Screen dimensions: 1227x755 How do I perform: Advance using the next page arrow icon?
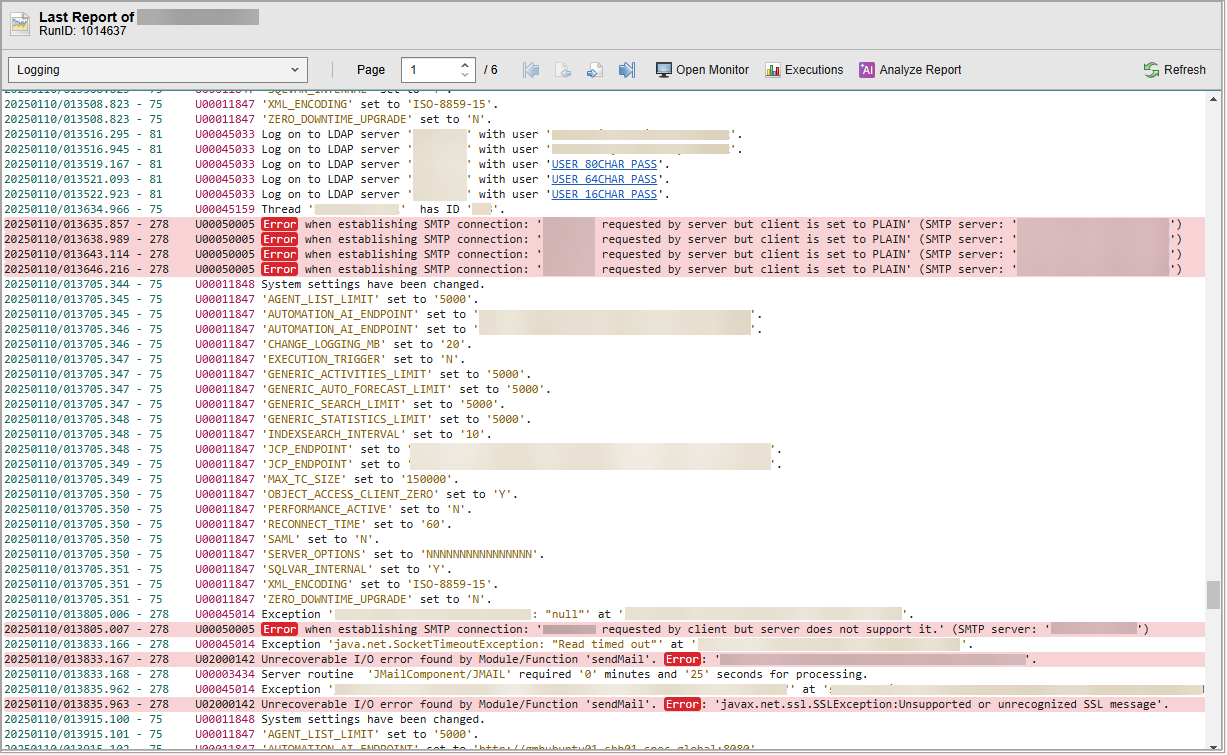595,70
